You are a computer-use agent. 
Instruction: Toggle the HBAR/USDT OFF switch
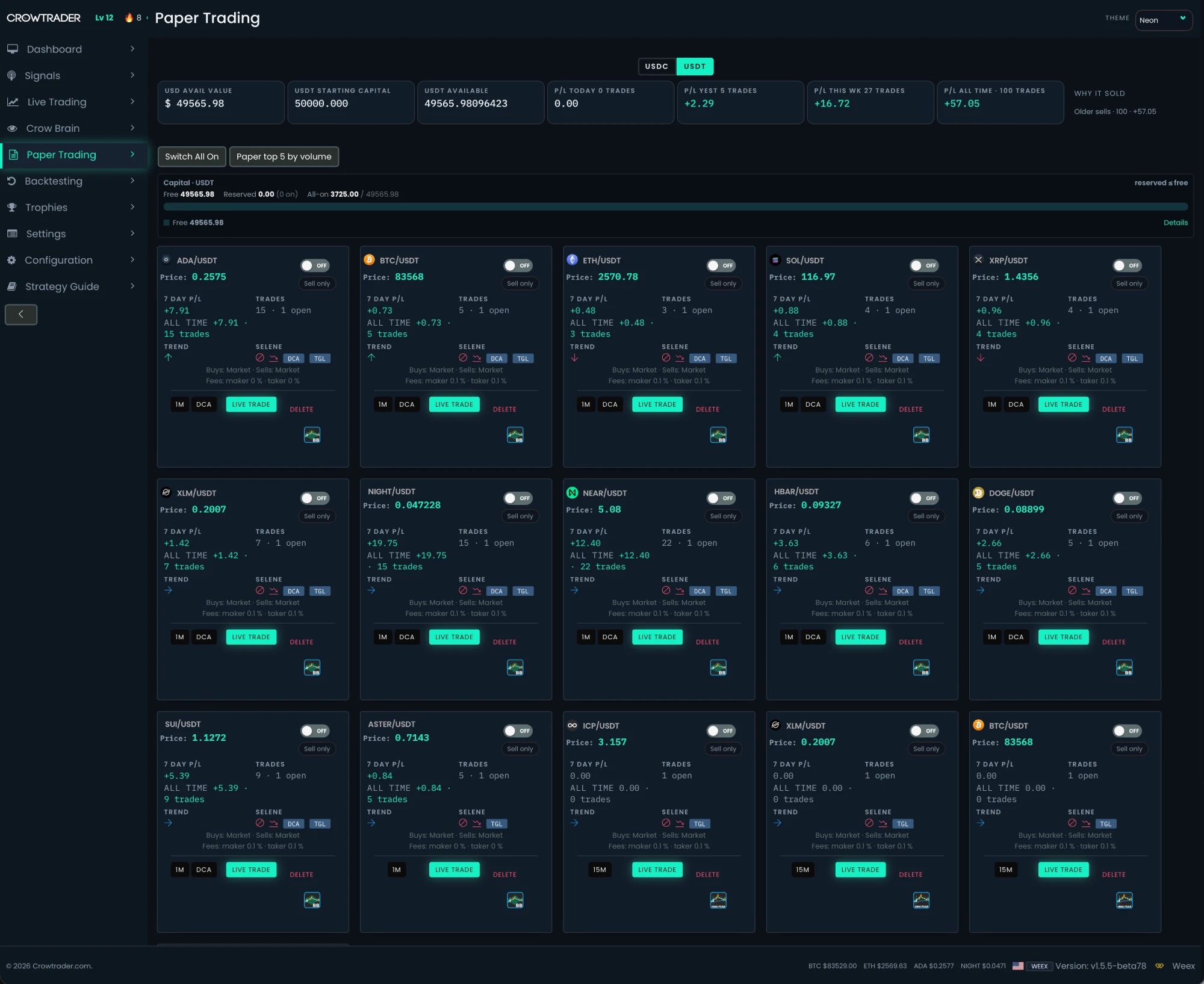pos(924,498)
